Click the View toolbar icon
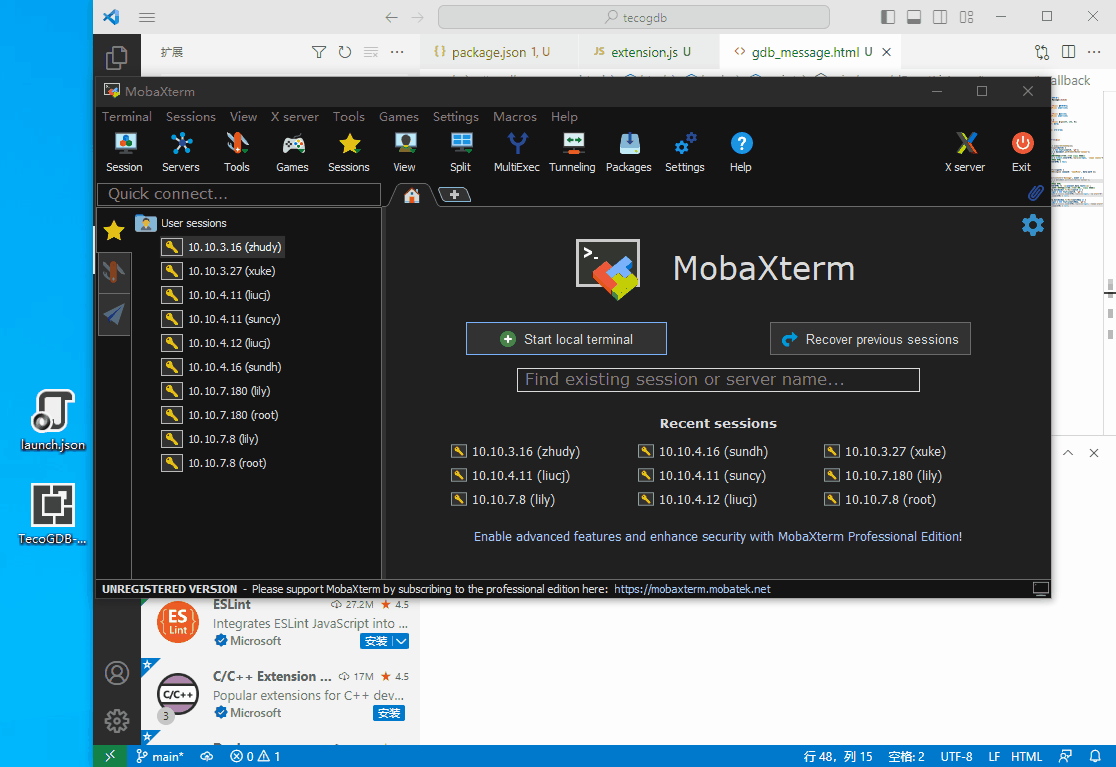The height and width of the screenshot is (767, 1116). pos(404,152)
